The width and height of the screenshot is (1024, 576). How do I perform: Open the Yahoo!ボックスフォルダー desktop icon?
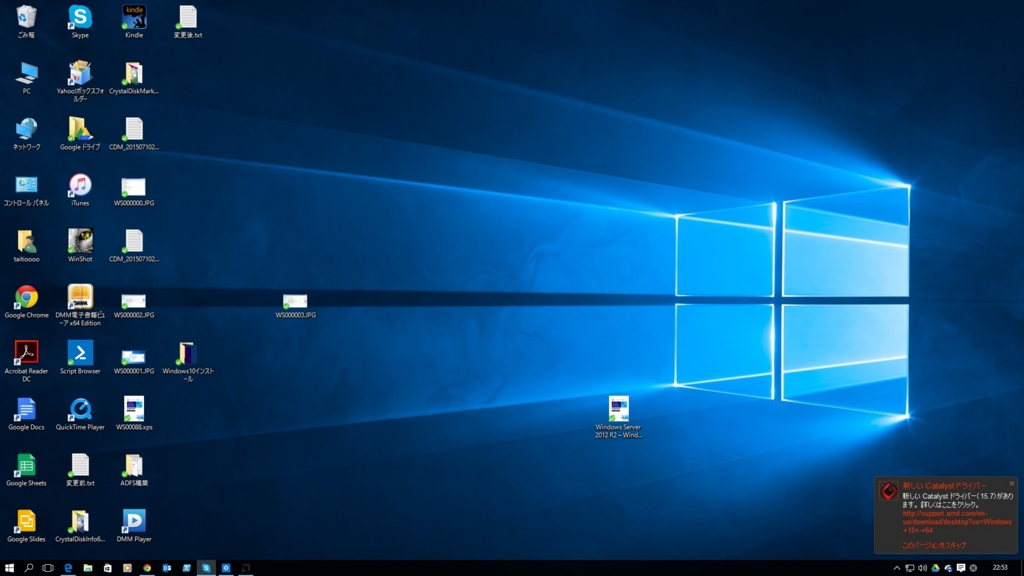coord(80,80)
